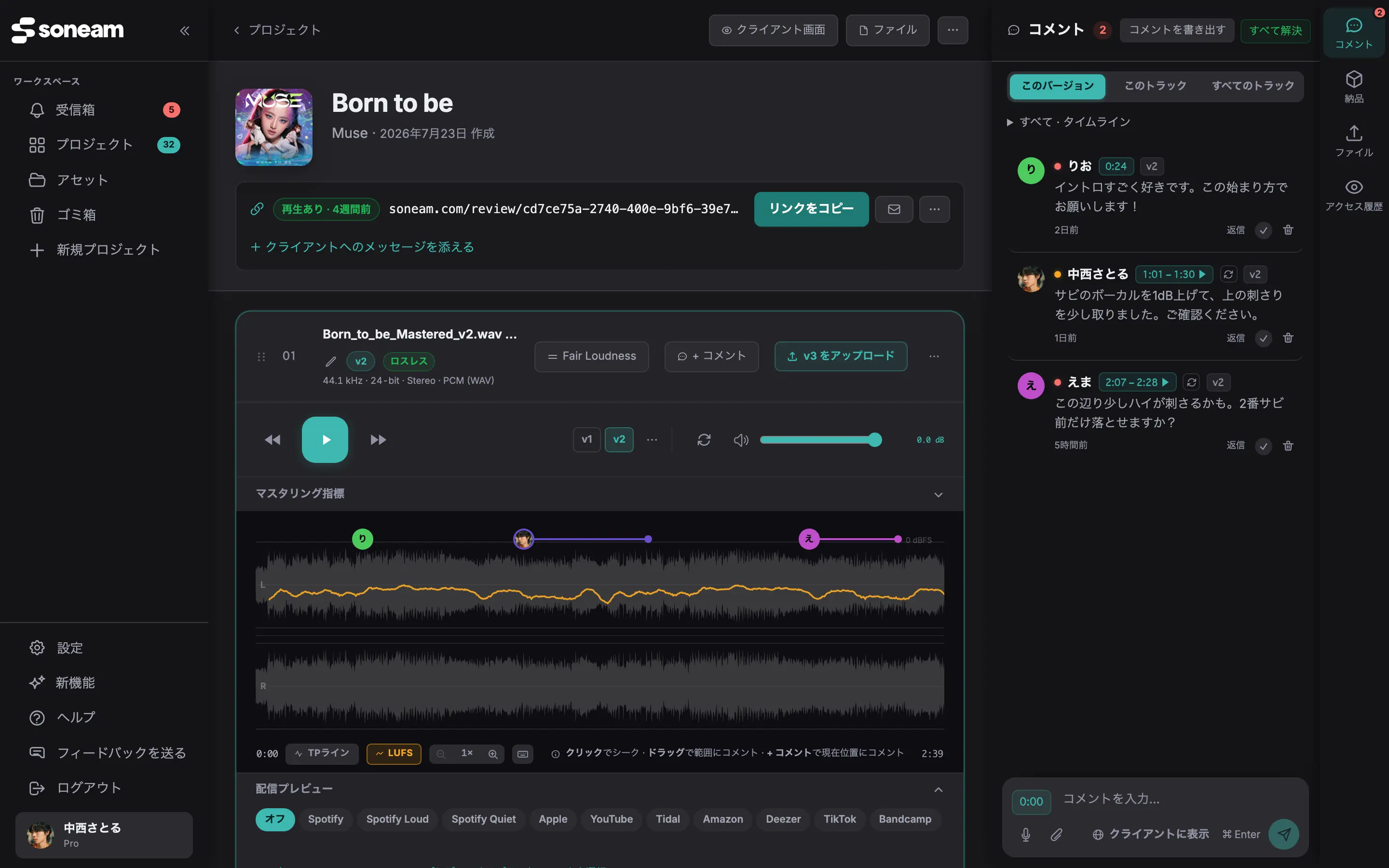
Task: Click すべて解決 button
Action: [x=1275, y=30]
